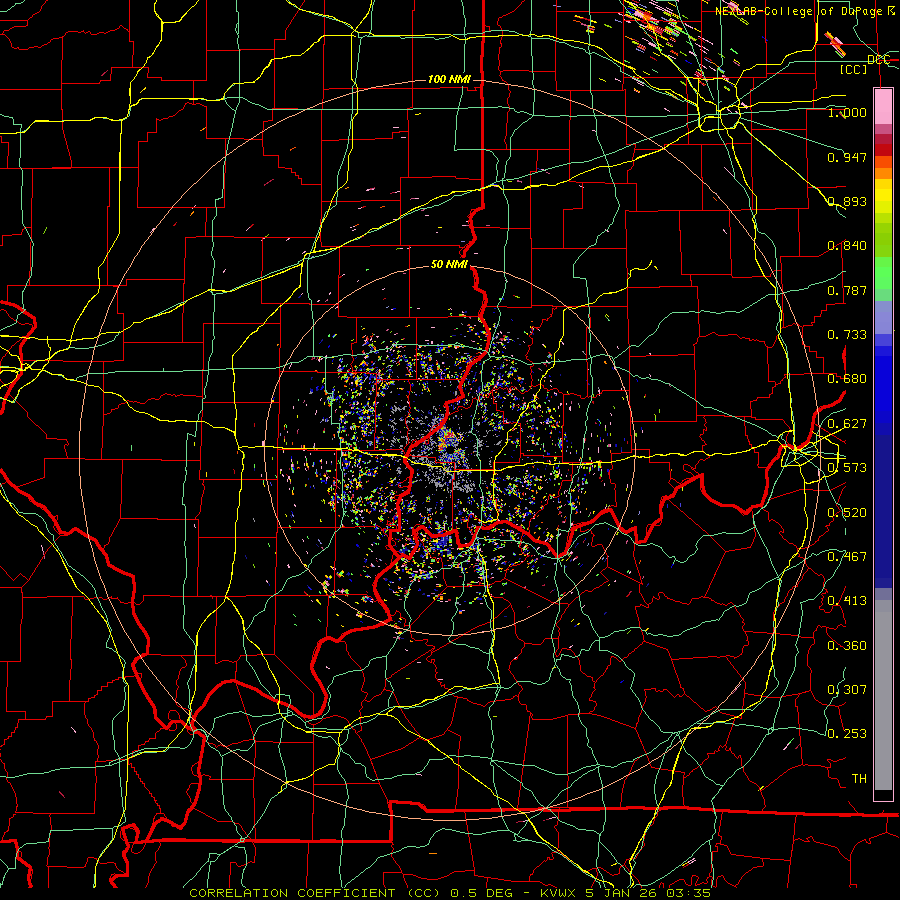Click the 0.573 legend value
Screen dimensions: 900x900
(x=847, y=468)
